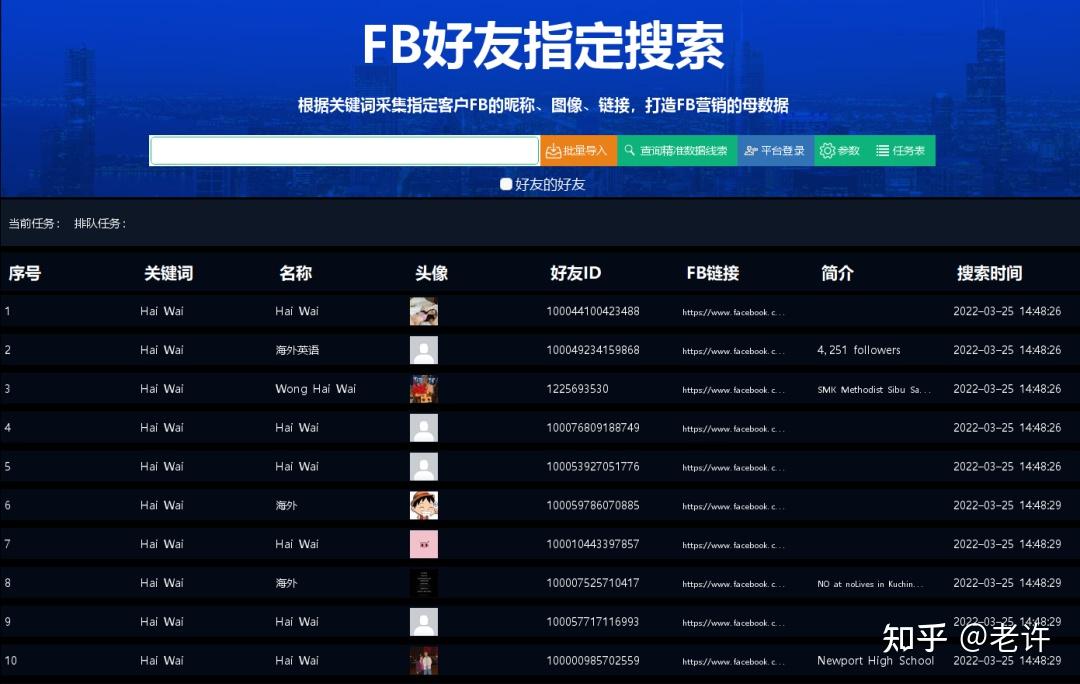This screenshot has width=1080, height=684.
Task: Click Wong Hai Wai's avatar thumbnail
Action: [424, 389]
